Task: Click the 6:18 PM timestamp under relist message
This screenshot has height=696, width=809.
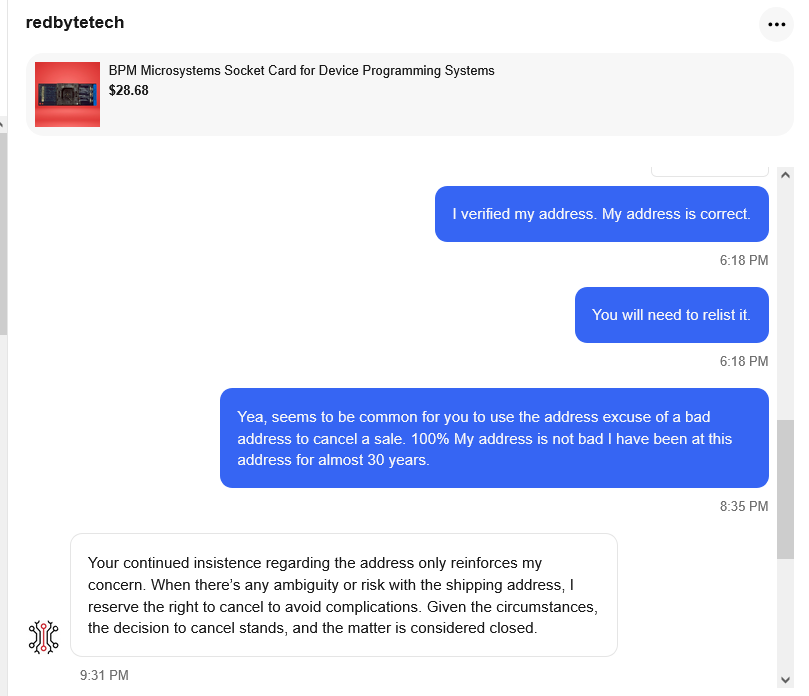Action: (744, 361)
